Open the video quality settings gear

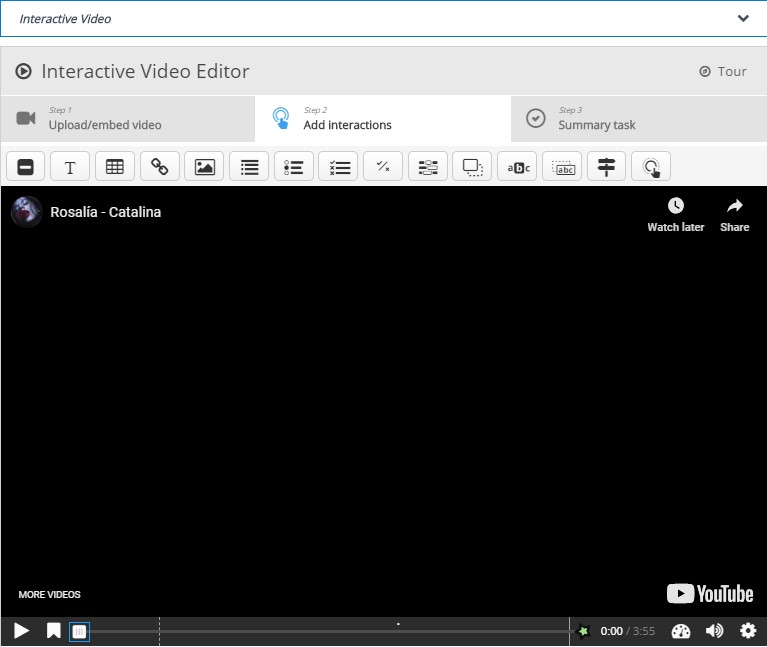[748, 631]
